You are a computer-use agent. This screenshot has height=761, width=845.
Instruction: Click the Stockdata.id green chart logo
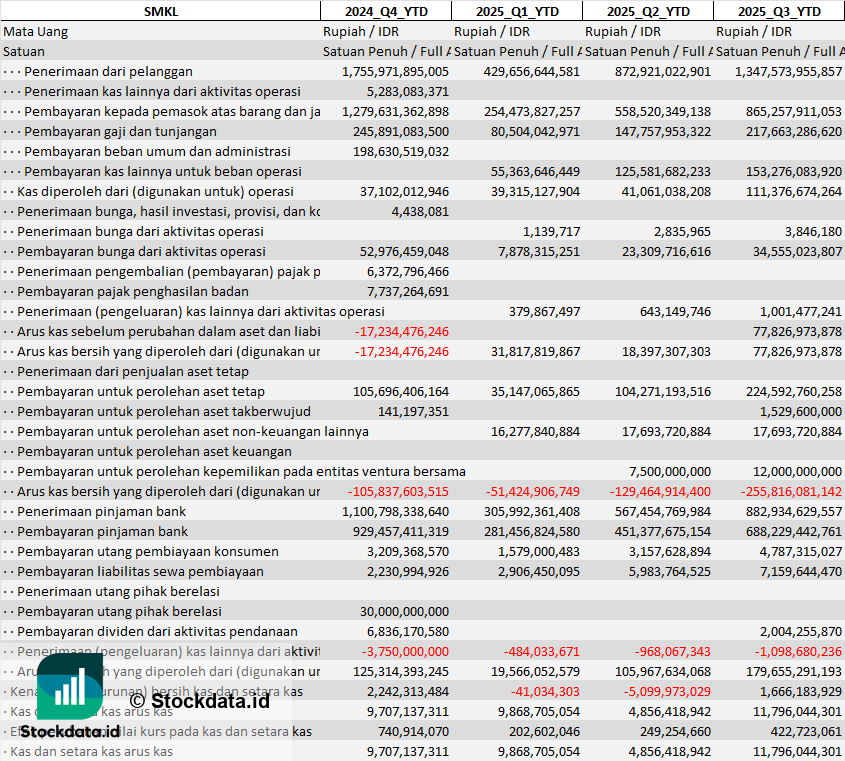70,688
